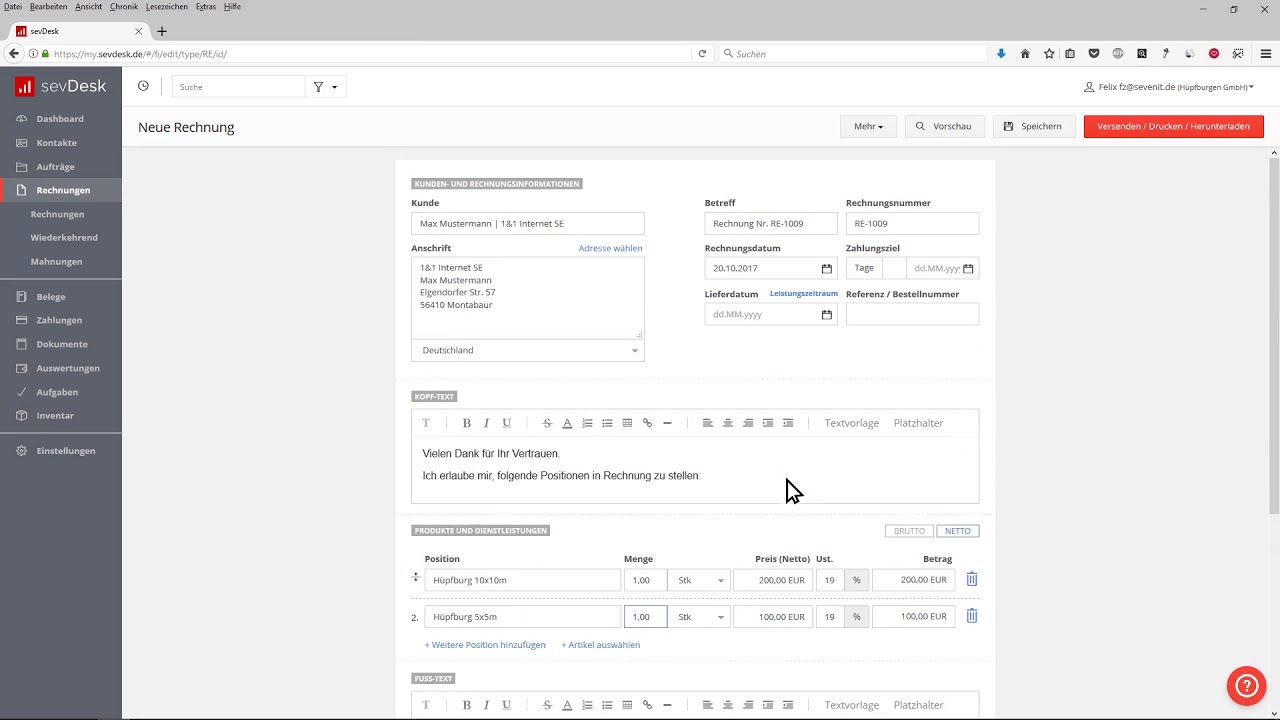Open the Lieferdatum calendar picker
The height and width of the screenshot is (720, 1280).
click(826, 314)
